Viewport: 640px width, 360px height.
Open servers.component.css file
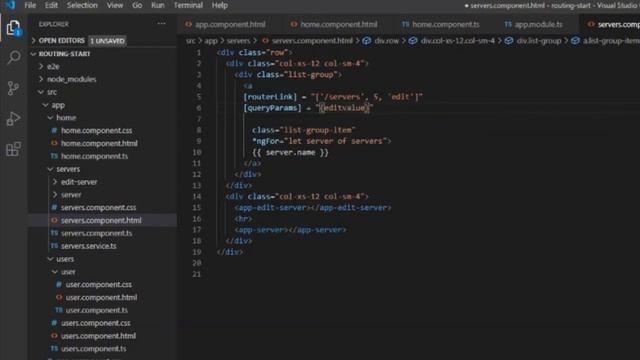[98, 207]
